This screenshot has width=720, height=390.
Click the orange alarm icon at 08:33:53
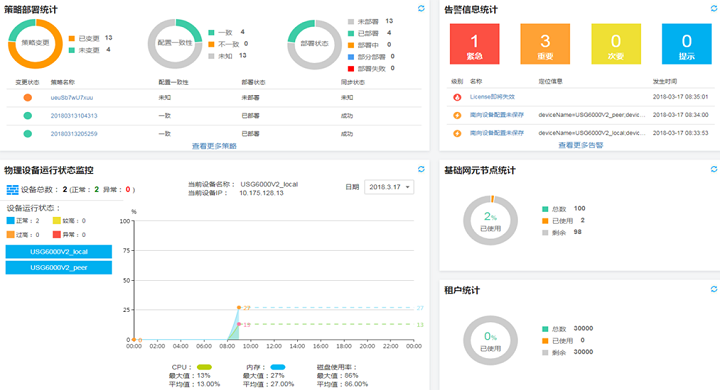coord(457,133)
